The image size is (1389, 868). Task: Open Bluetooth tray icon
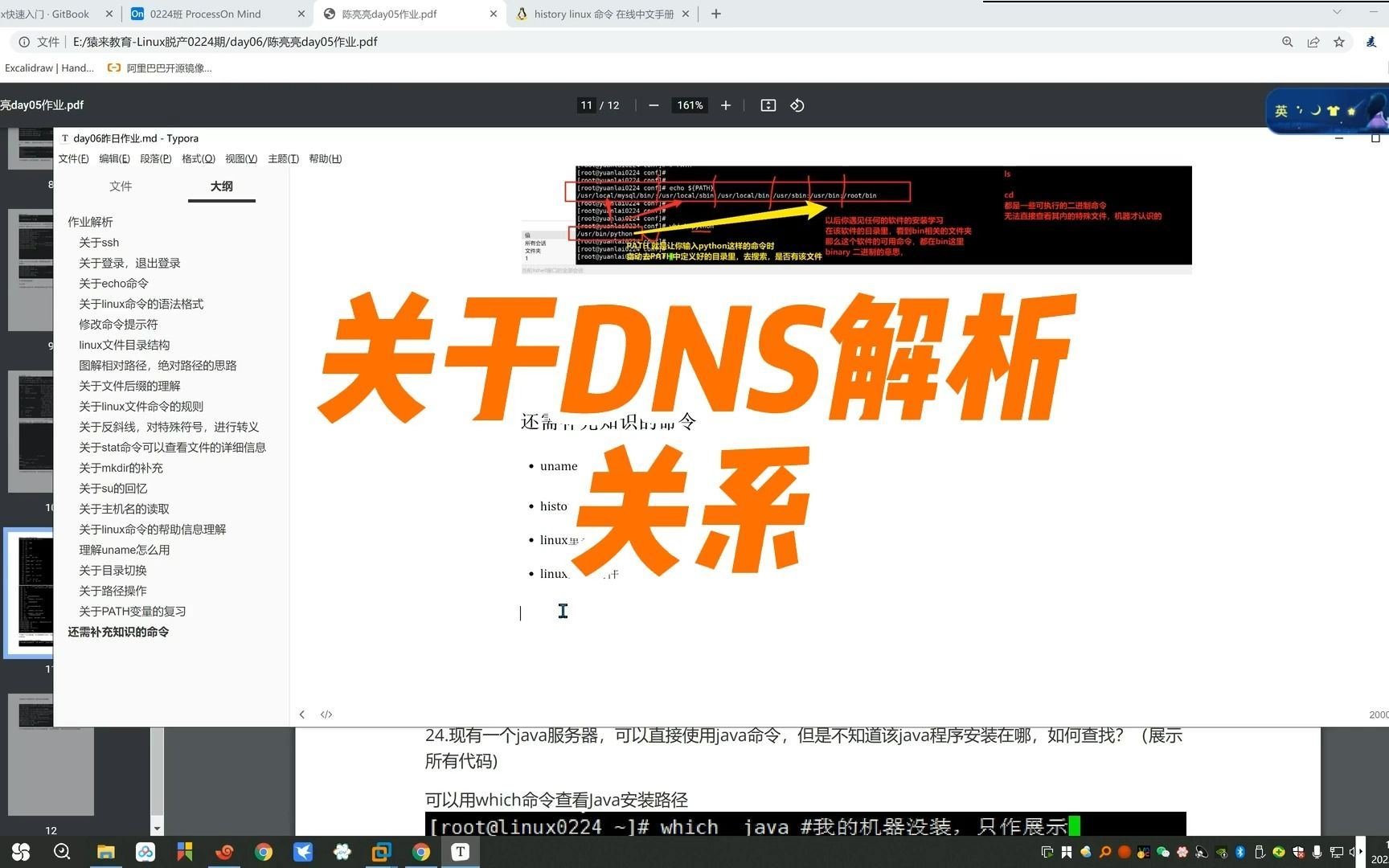tap(1240, 852)
